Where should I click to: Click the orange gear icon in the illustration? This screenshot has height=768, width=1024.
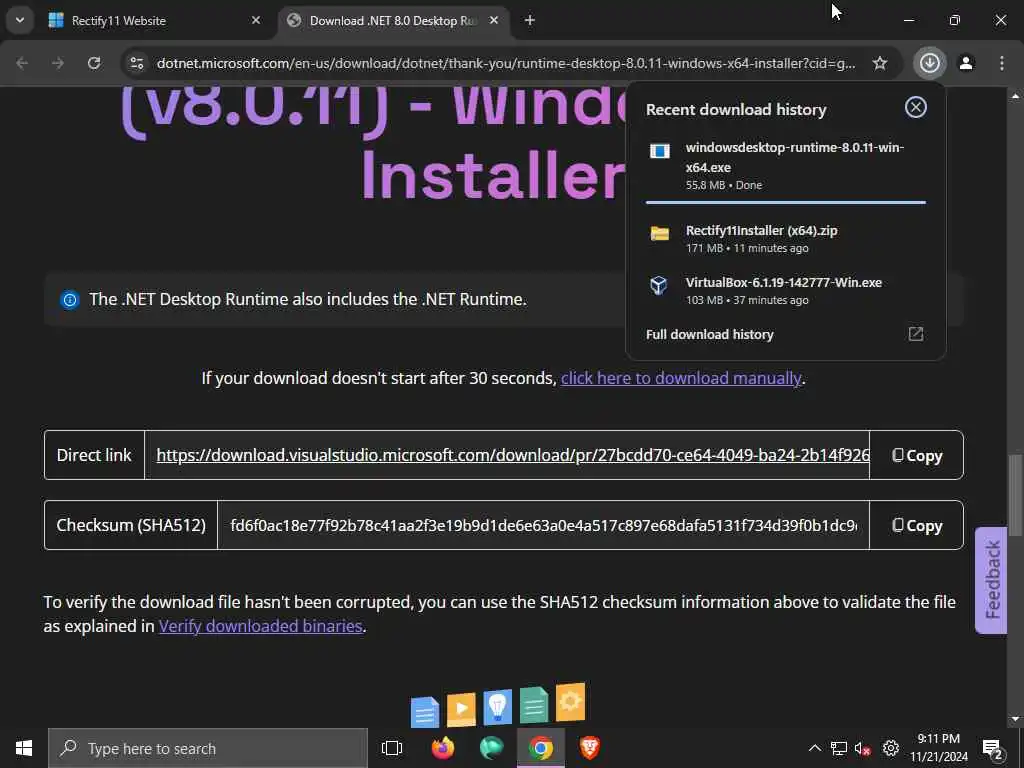point(570,702)
